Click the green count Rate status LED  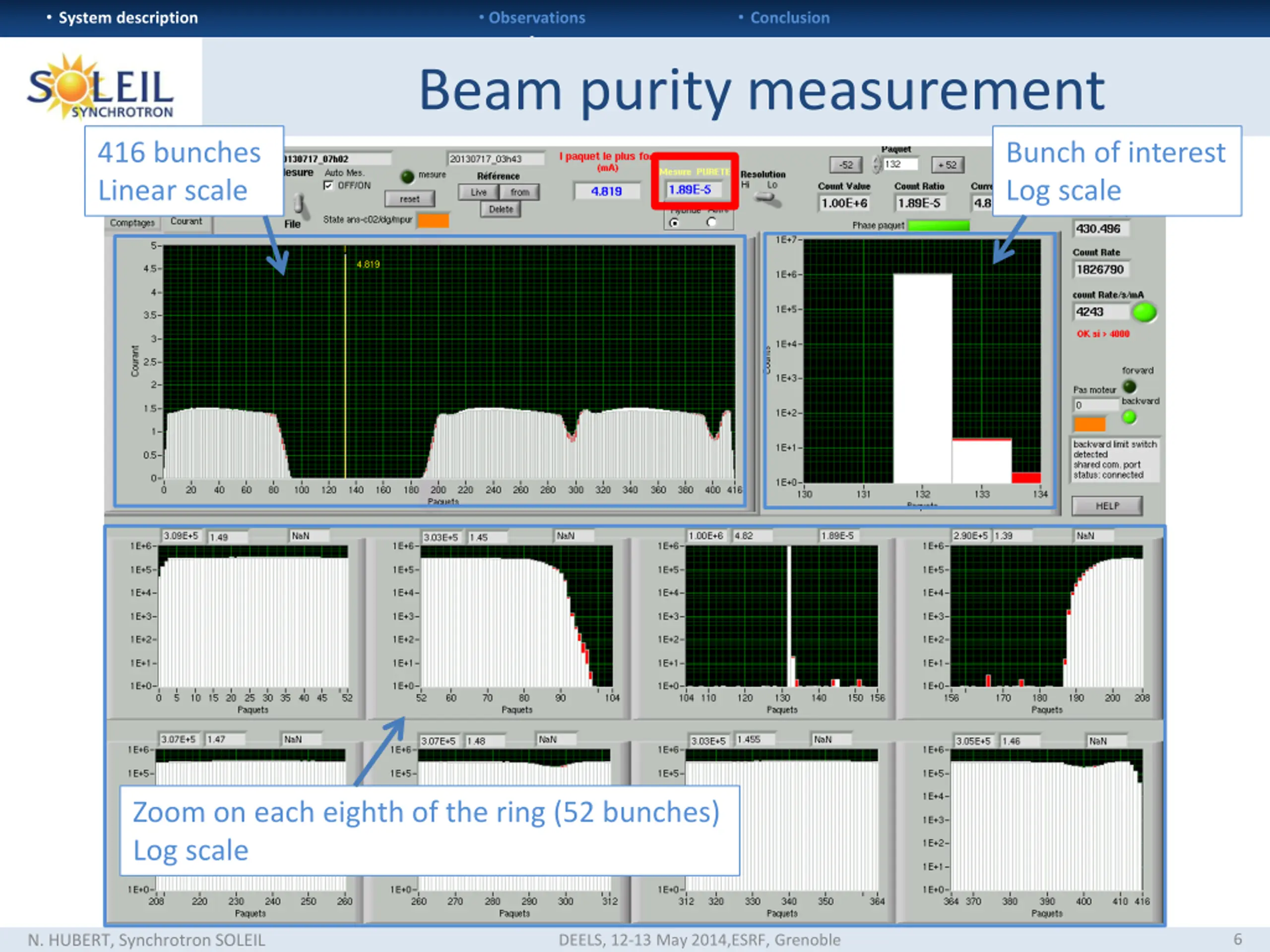click(1143, 312)
